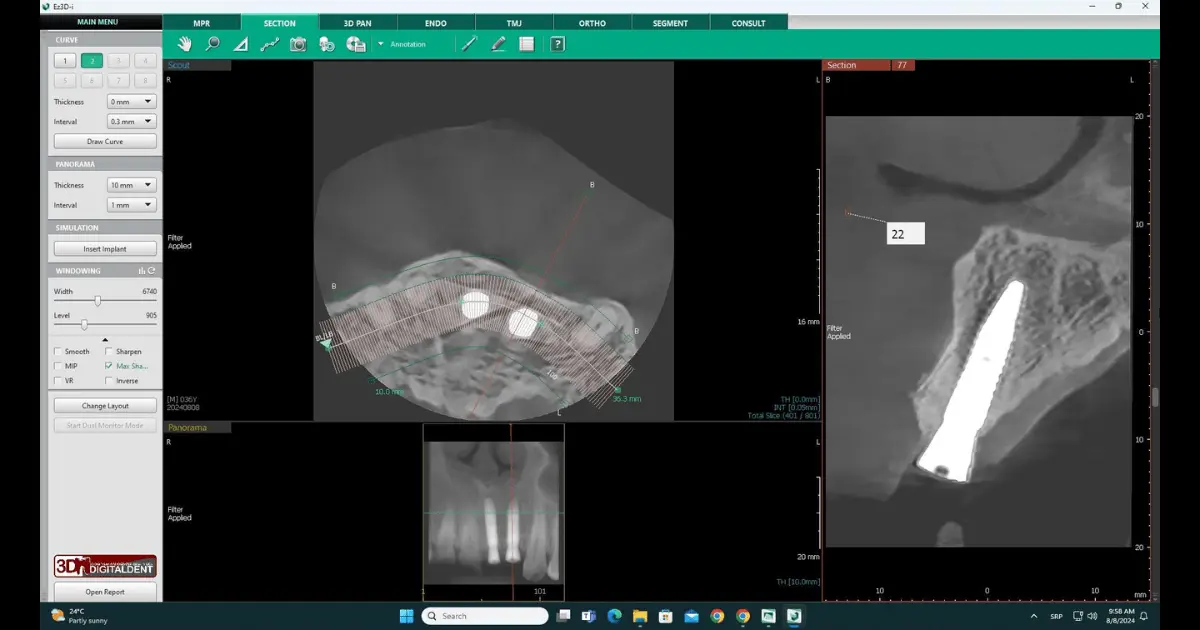The width and height of the screenshot is (1200, 630).
Task: Open the MAIN MENU
Action: tap(99, 22)
